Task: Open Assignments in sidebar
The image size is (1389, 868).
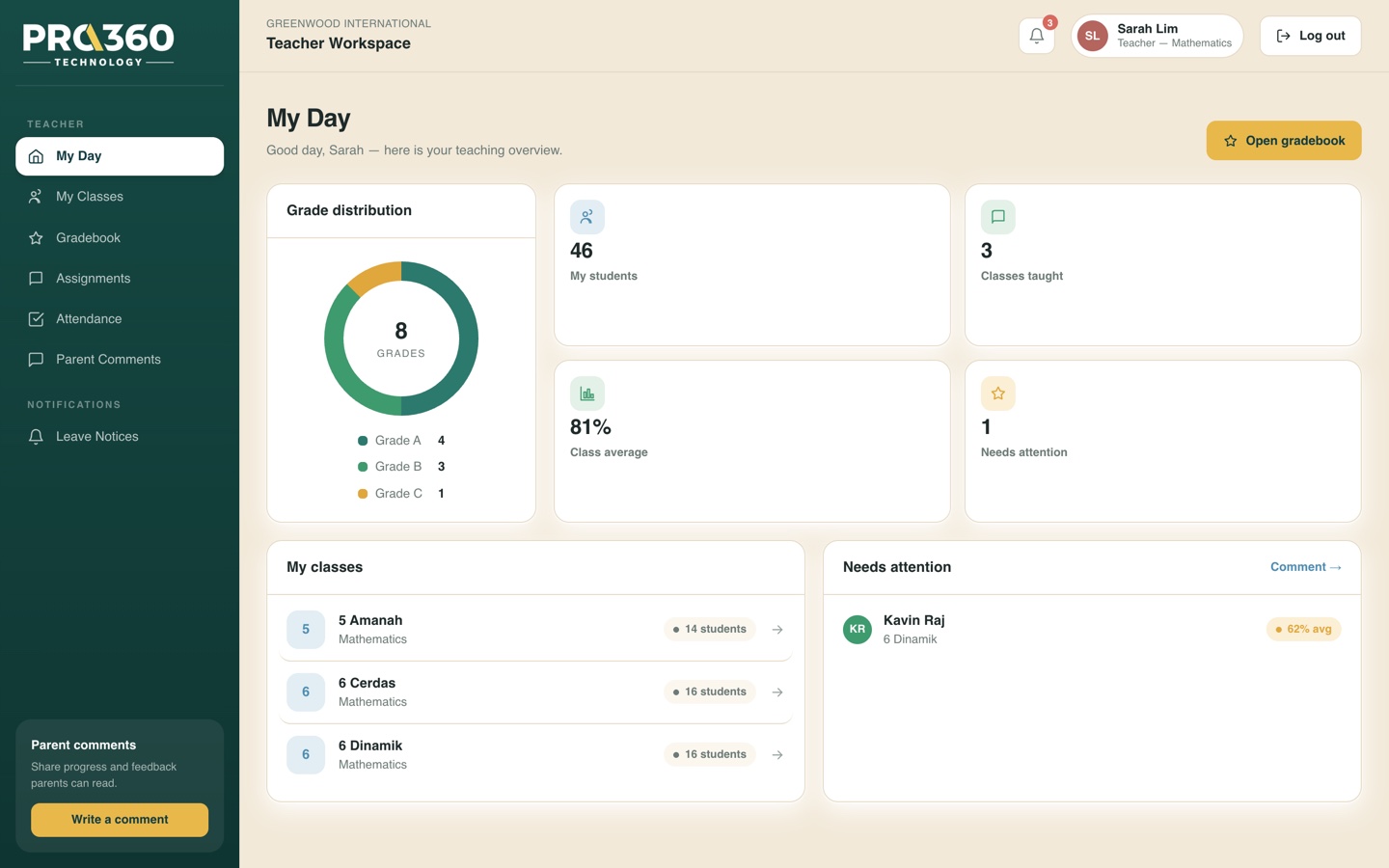Action: [x=120, y=279]
